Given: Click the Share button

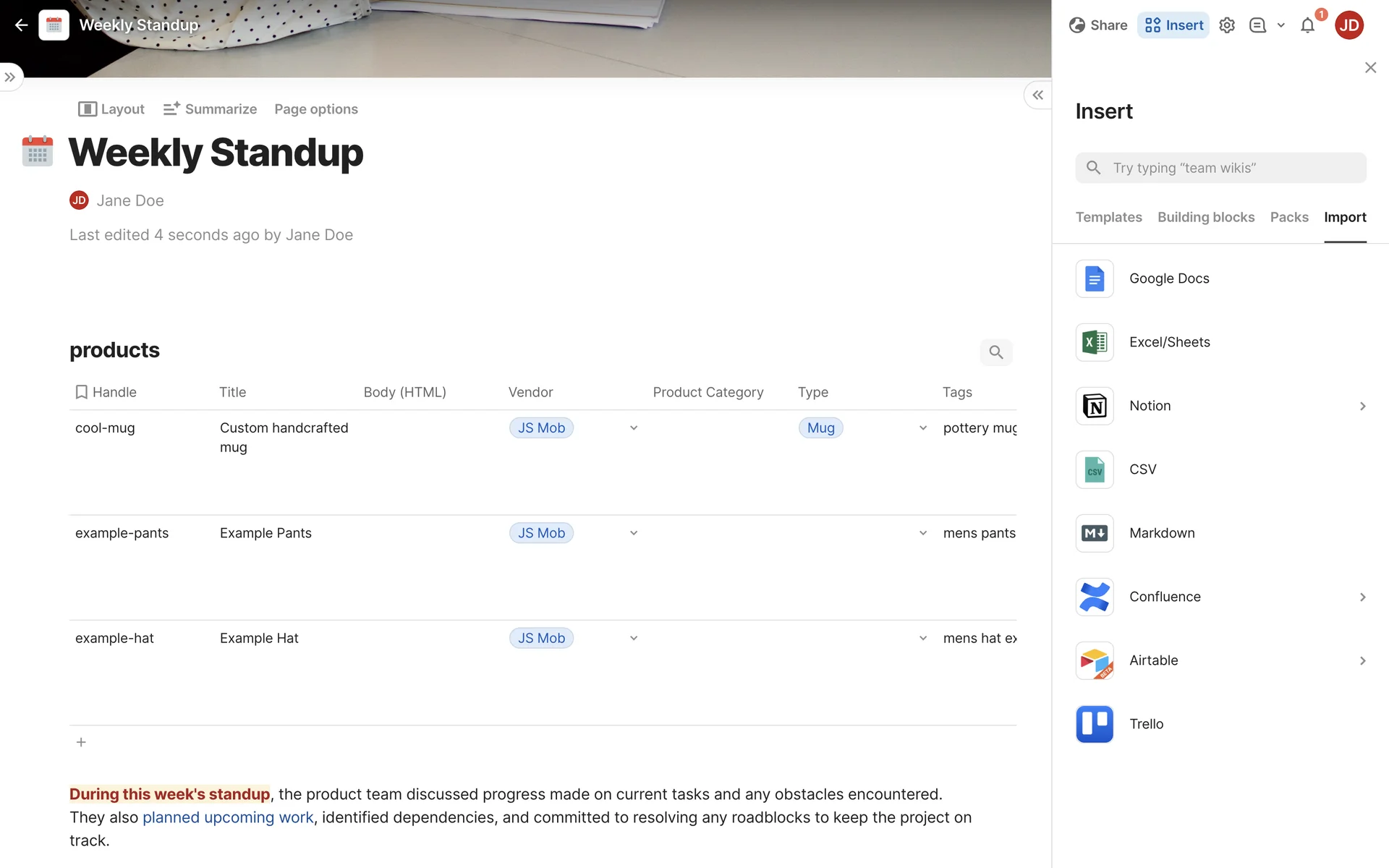Looking at the screenshot, I should click(1097, 25).
